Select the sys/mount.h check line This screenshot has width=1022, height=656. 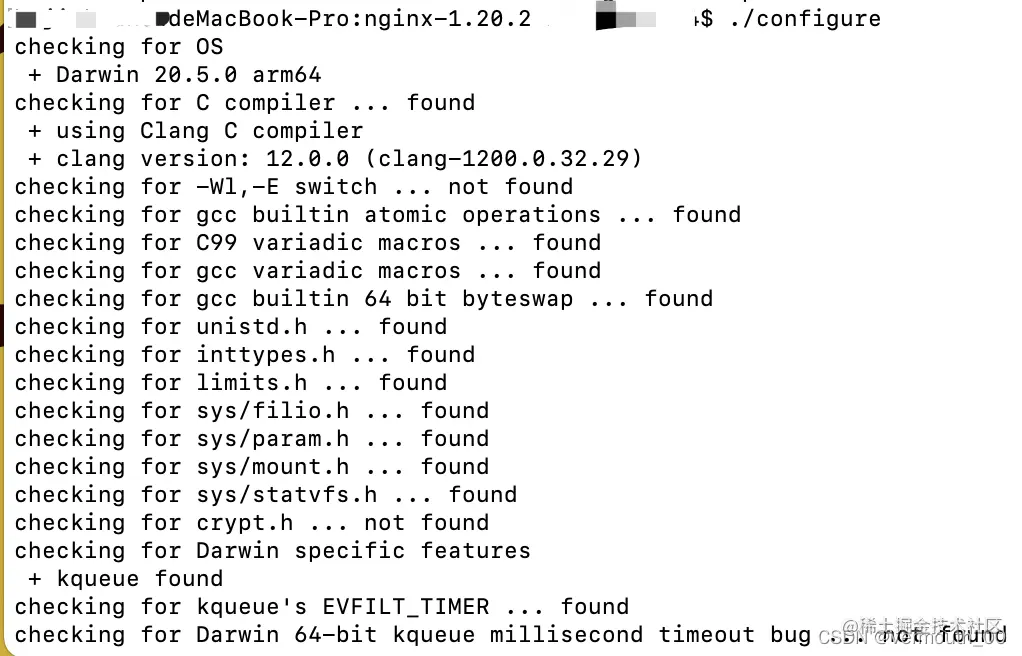coord(252,467)
